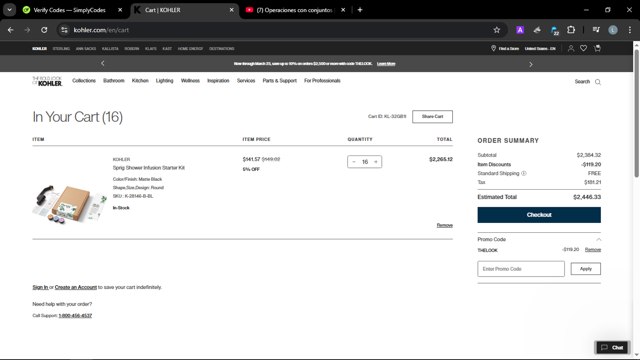Screen dimensions: 640x360
Task: Open the Sprig Shower Infusion Starter Kit title
Action: point(149,168)
